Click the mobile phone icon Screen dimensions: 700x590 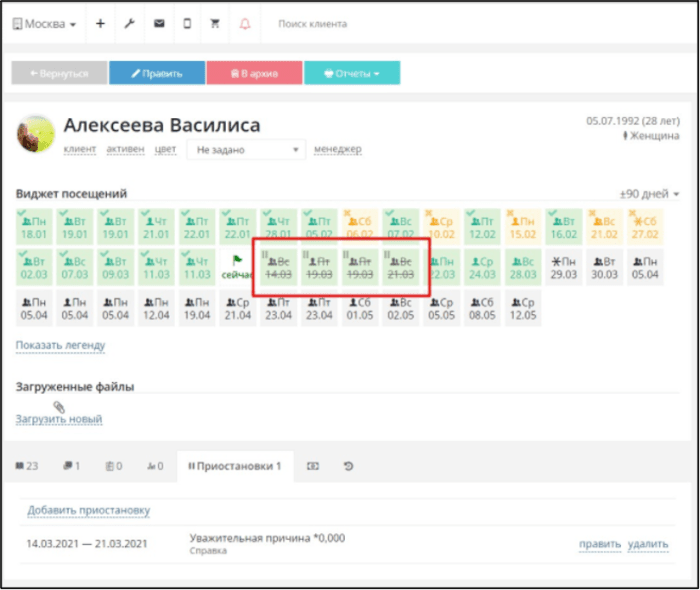click(x=187, y=24)
